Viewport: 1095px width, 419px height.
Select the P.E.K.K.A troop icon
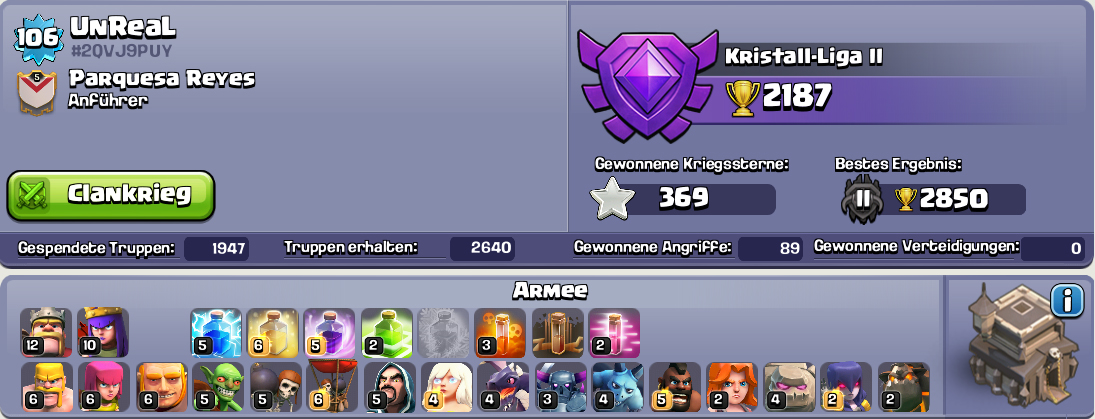pyautogui.click(x=561, y=387)
